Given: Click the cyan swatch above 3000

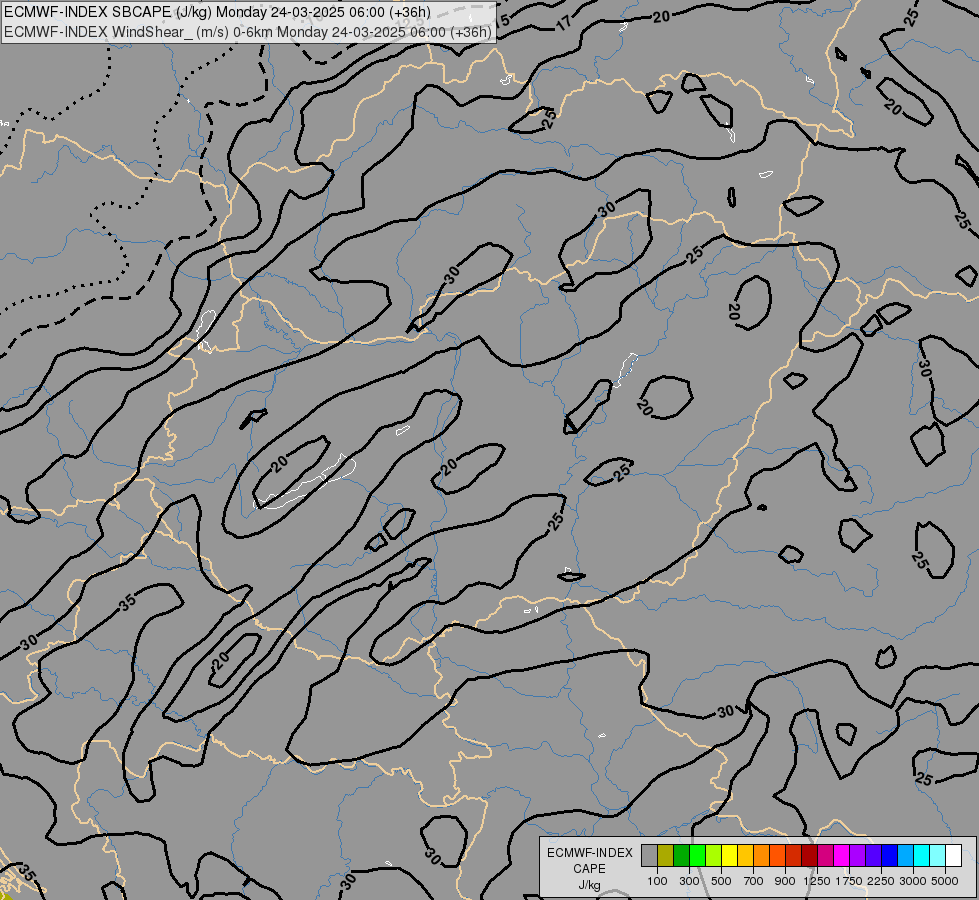Looking at the screenshot, I should pos(922,855).
